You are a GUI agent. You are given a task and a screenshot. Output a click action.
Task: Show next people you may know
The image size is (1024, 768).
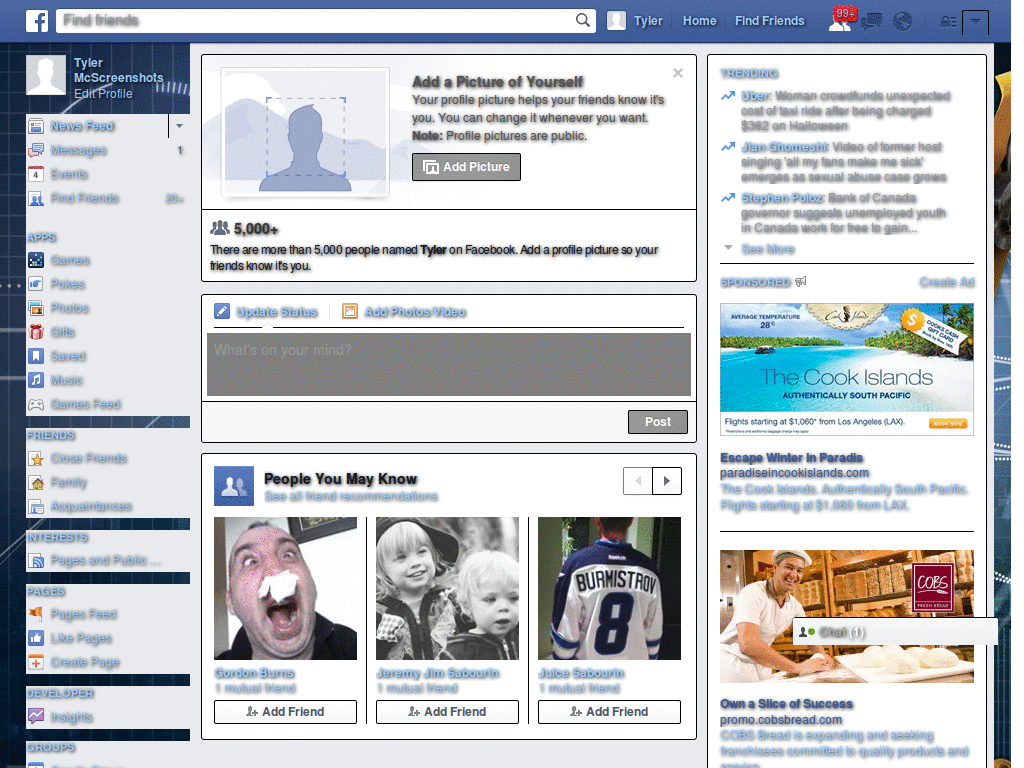(x=667, y=481)
